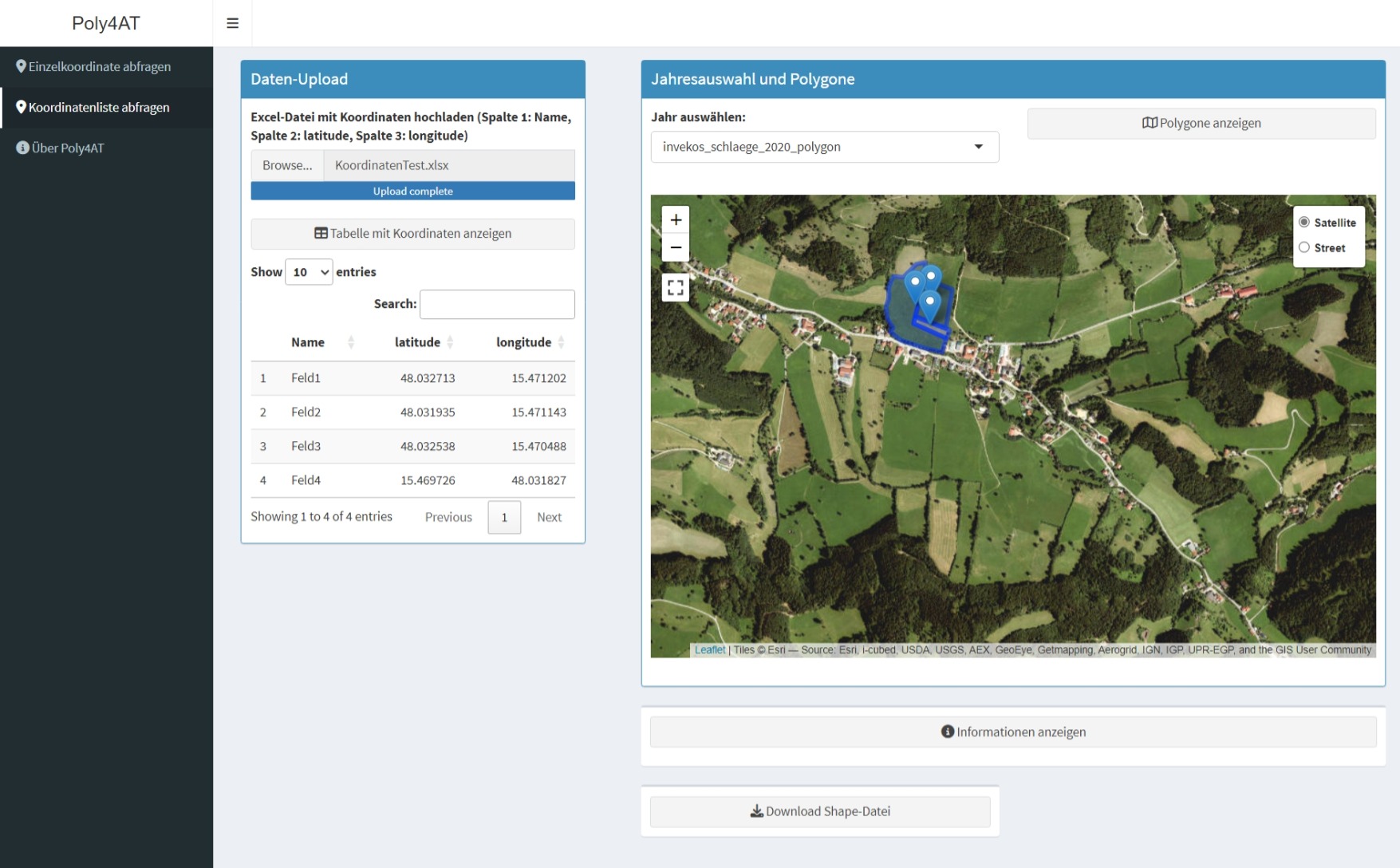Screen dimensions: 1400x868
Task: Change number of entries shown
Action: pos(309,272)
